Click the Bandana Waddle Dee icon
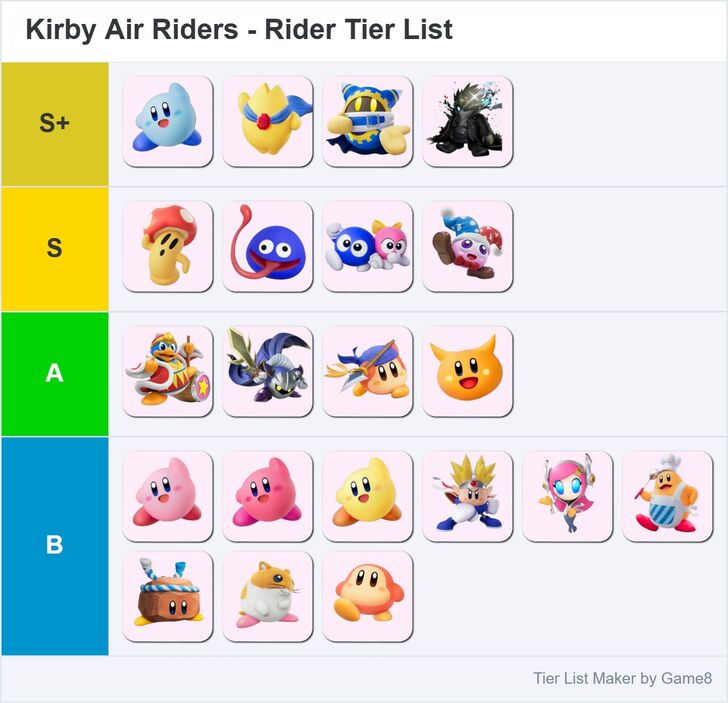 pyautogui.click(x=367, y=371)
